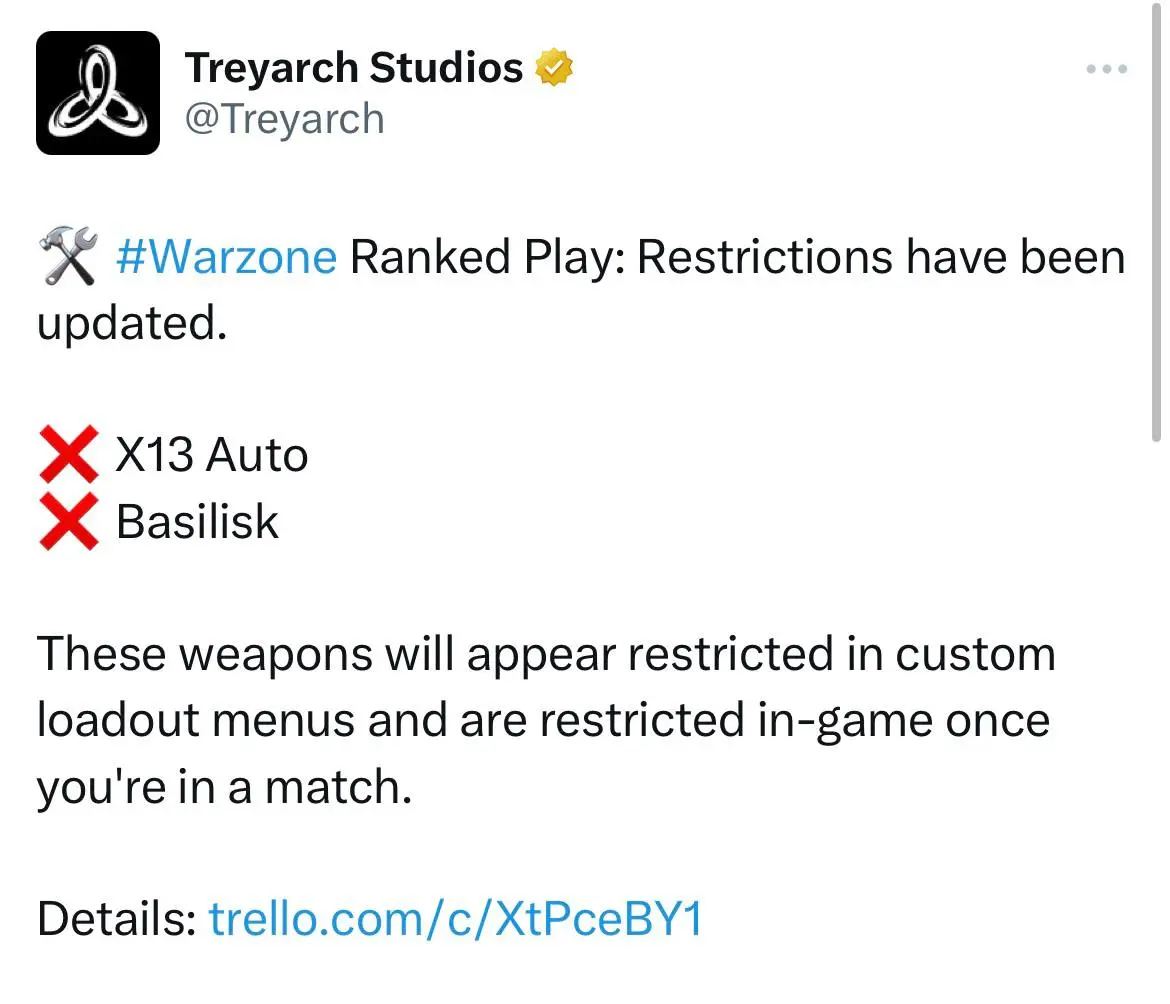The image size is (1170, 1004).
Task: Click the Treyarch logo inside the avatar
Action: (x=98, y=93)
